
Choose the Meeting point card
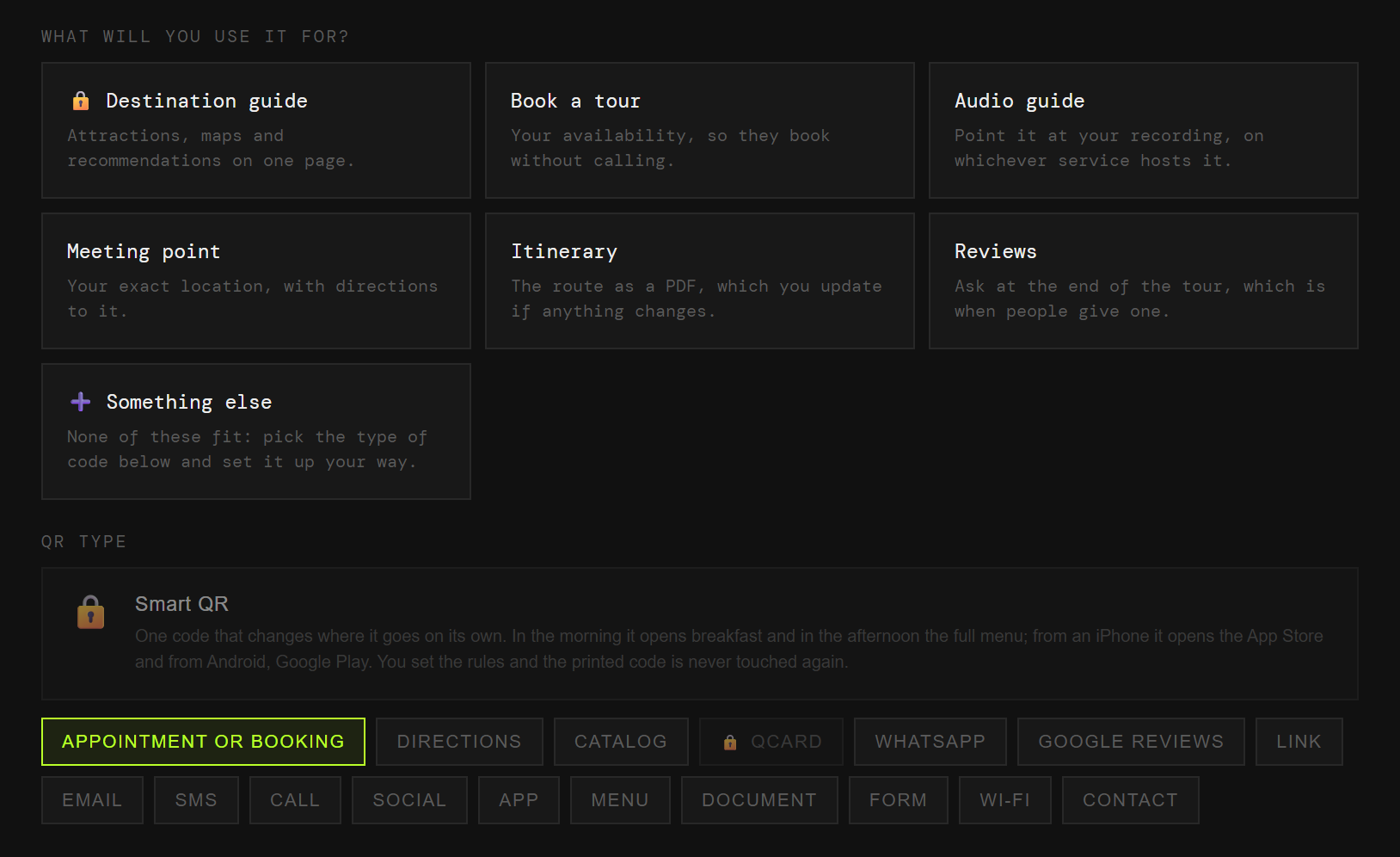[256, 281]
